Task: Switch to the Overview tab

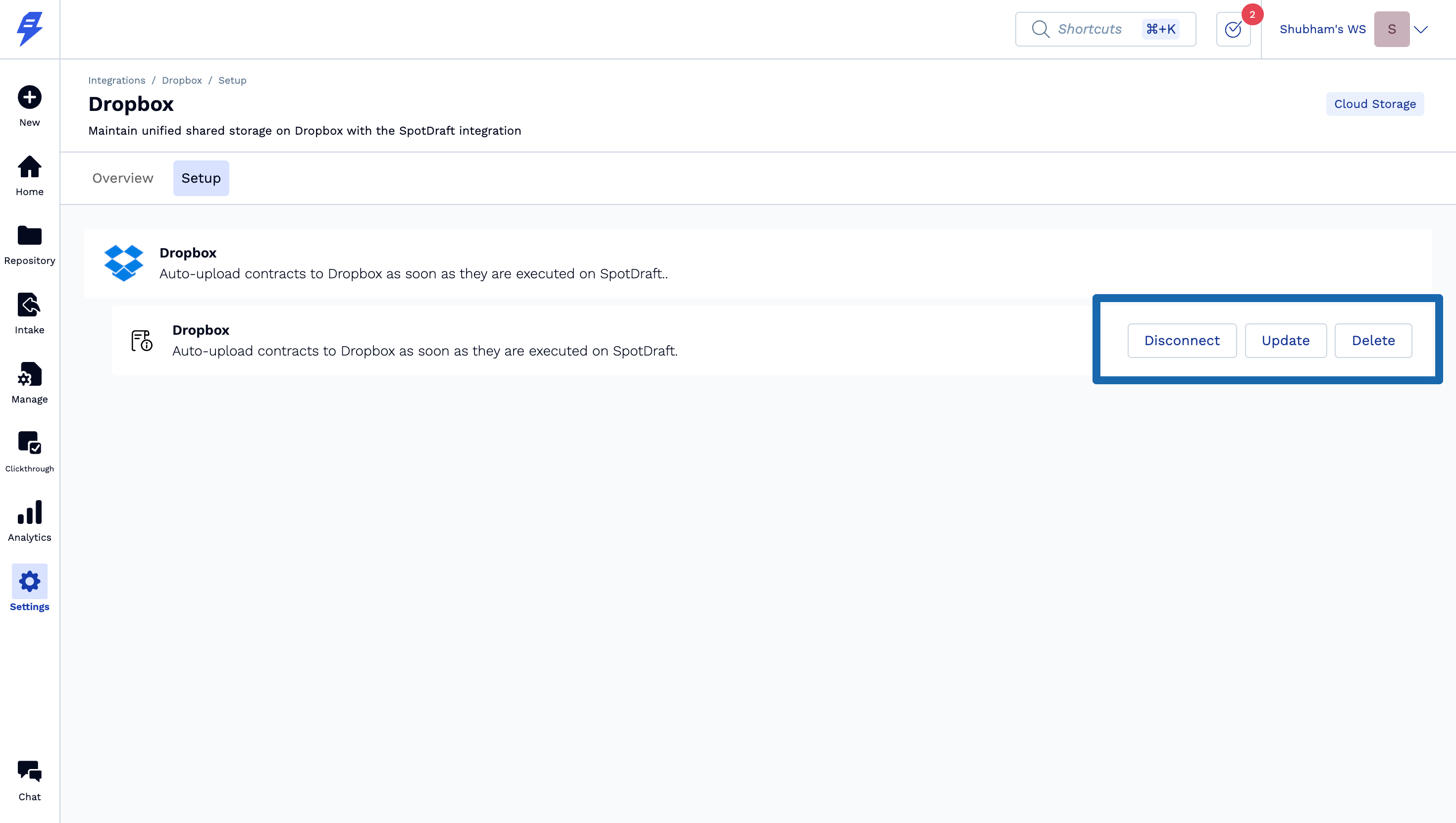Action: [x=123, y=178]
